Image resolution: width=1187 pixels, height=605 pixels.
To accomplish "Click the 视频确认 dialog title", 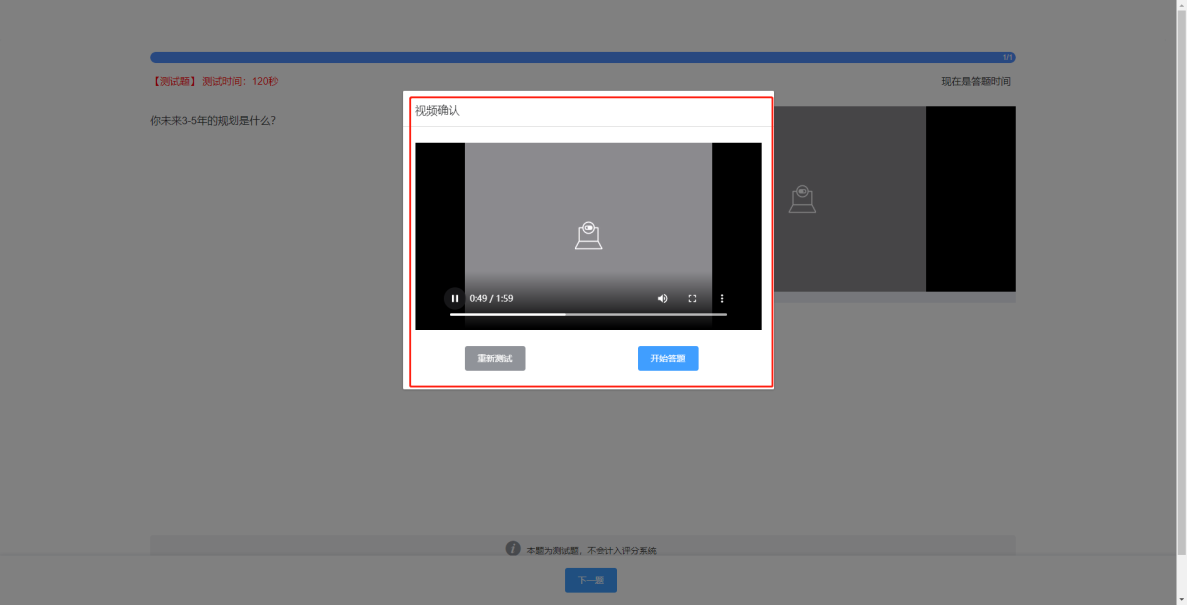I will point(437,111).
